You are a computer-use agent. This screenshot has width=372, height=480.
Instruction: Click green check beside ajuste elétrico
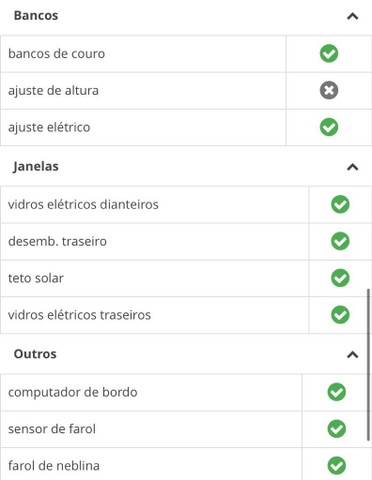[x=329, y=127]
